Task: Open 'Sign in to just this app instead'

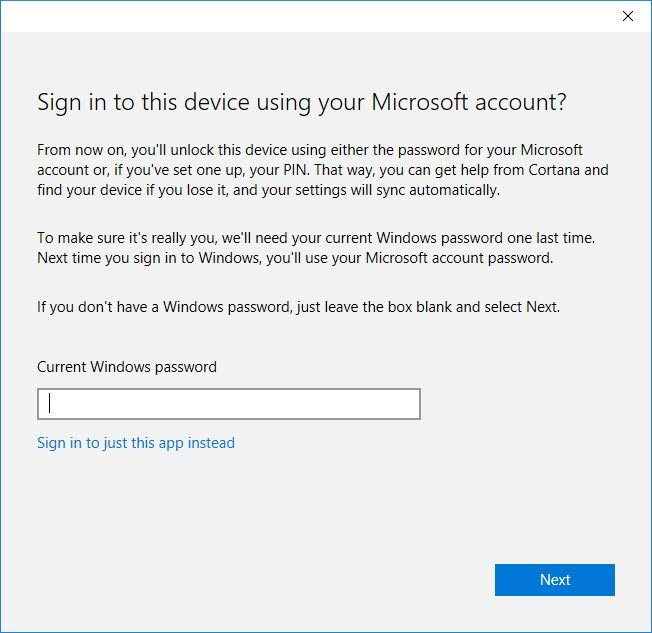Action: point(136,443)
